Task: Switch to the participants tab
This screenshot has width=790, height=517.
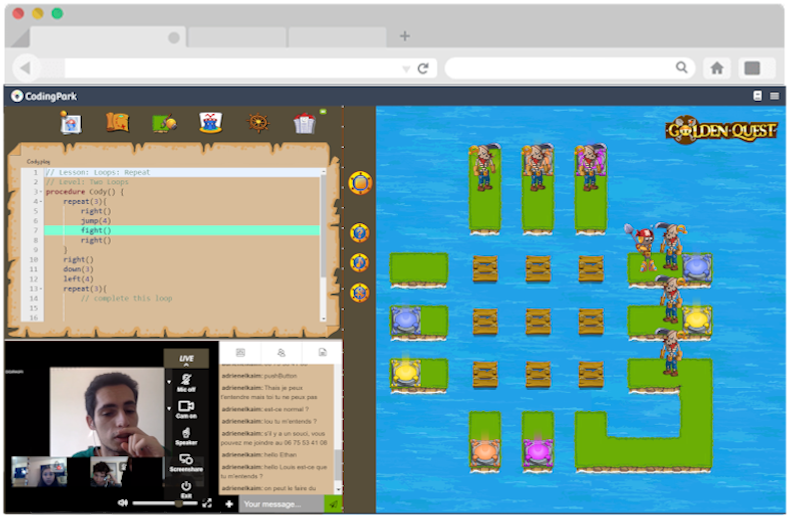Action: click(x=281, y=352)
